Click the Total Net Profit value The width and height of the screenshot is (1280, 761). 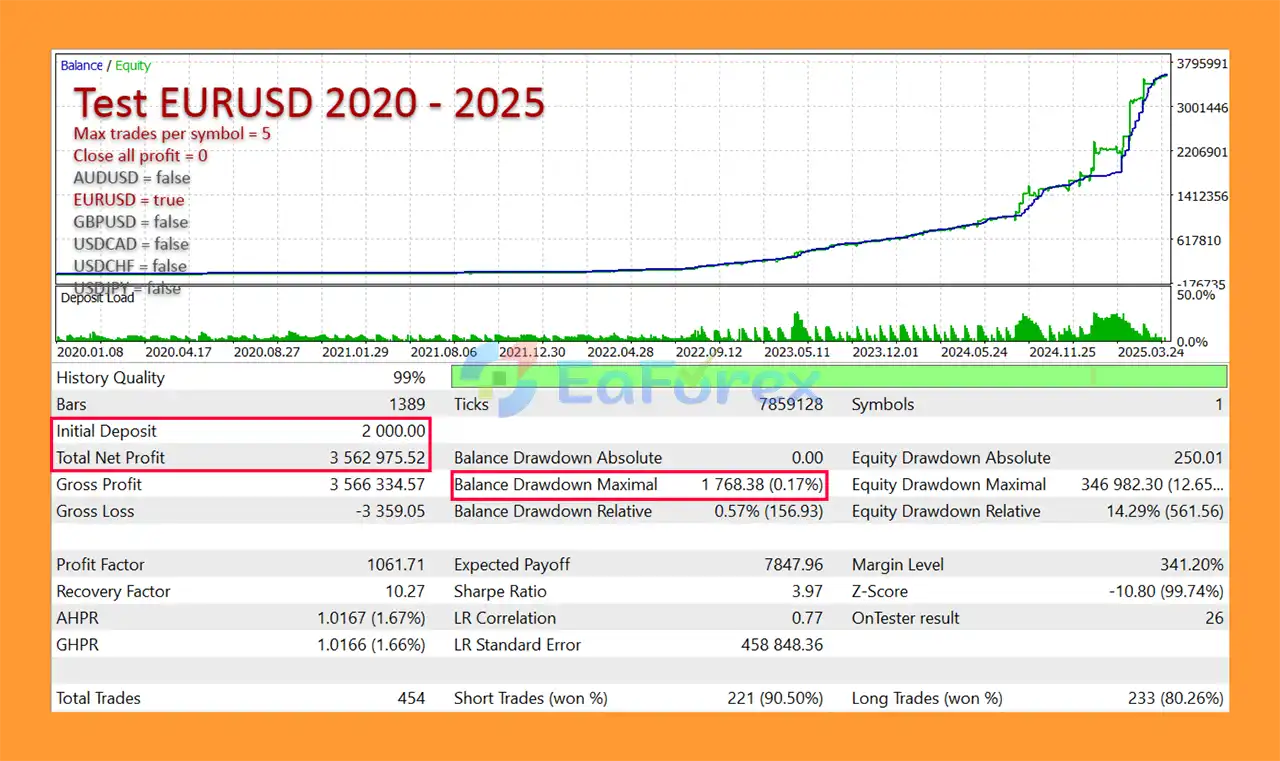tap(377, 458)
